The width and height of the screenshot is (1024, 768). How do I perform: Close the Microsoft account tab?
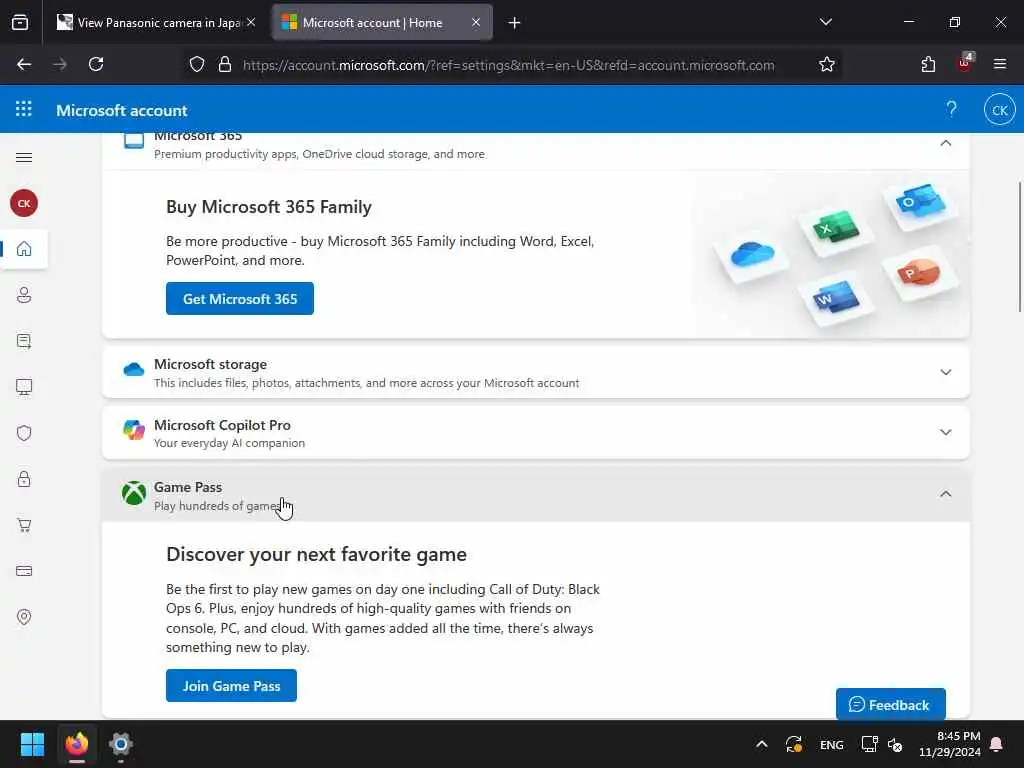tap(476, 22)
